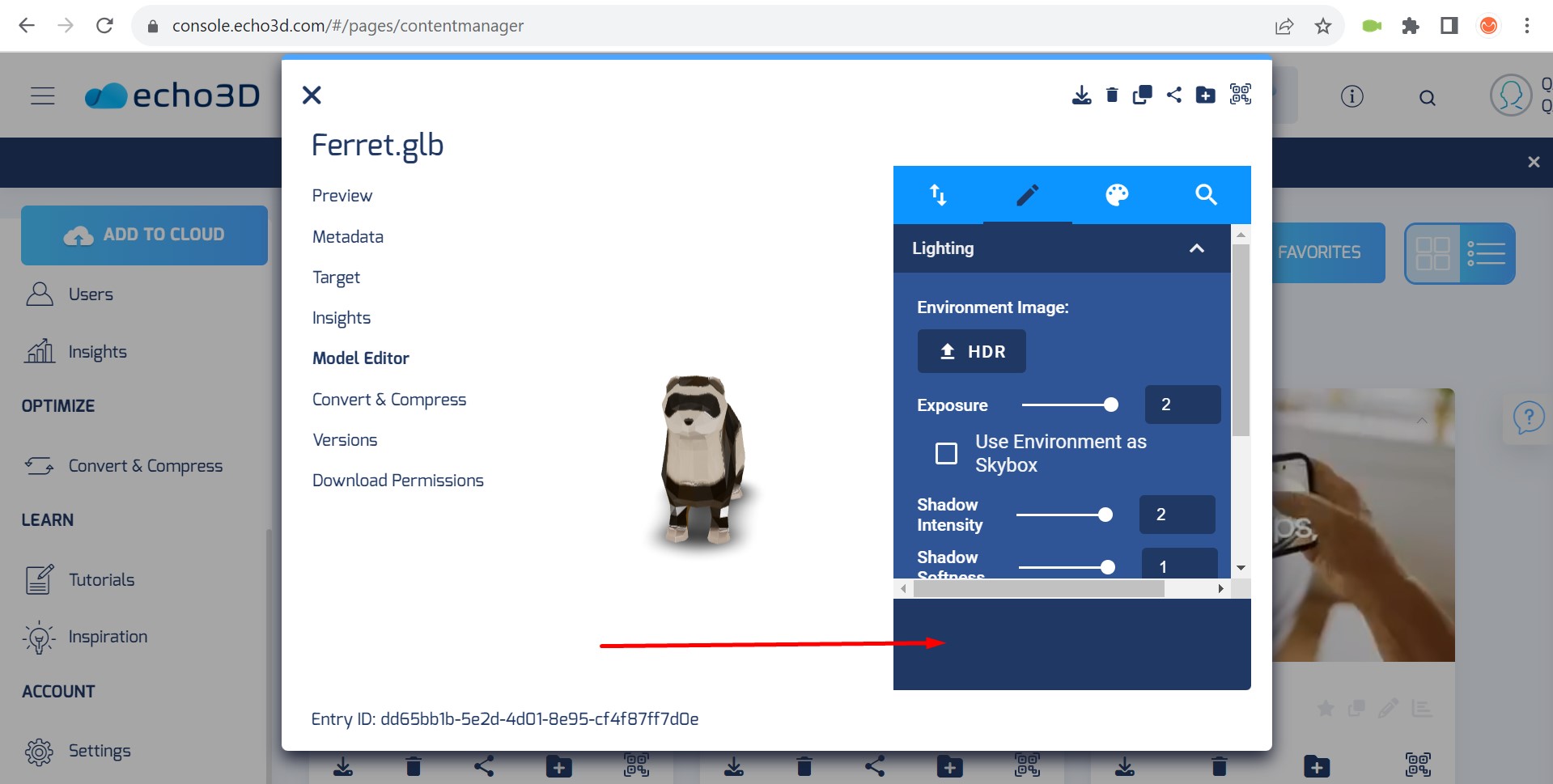Delete Ferret.glb via header trash icon
The image size is (1553, 784).
click(x=1112, y=95)
